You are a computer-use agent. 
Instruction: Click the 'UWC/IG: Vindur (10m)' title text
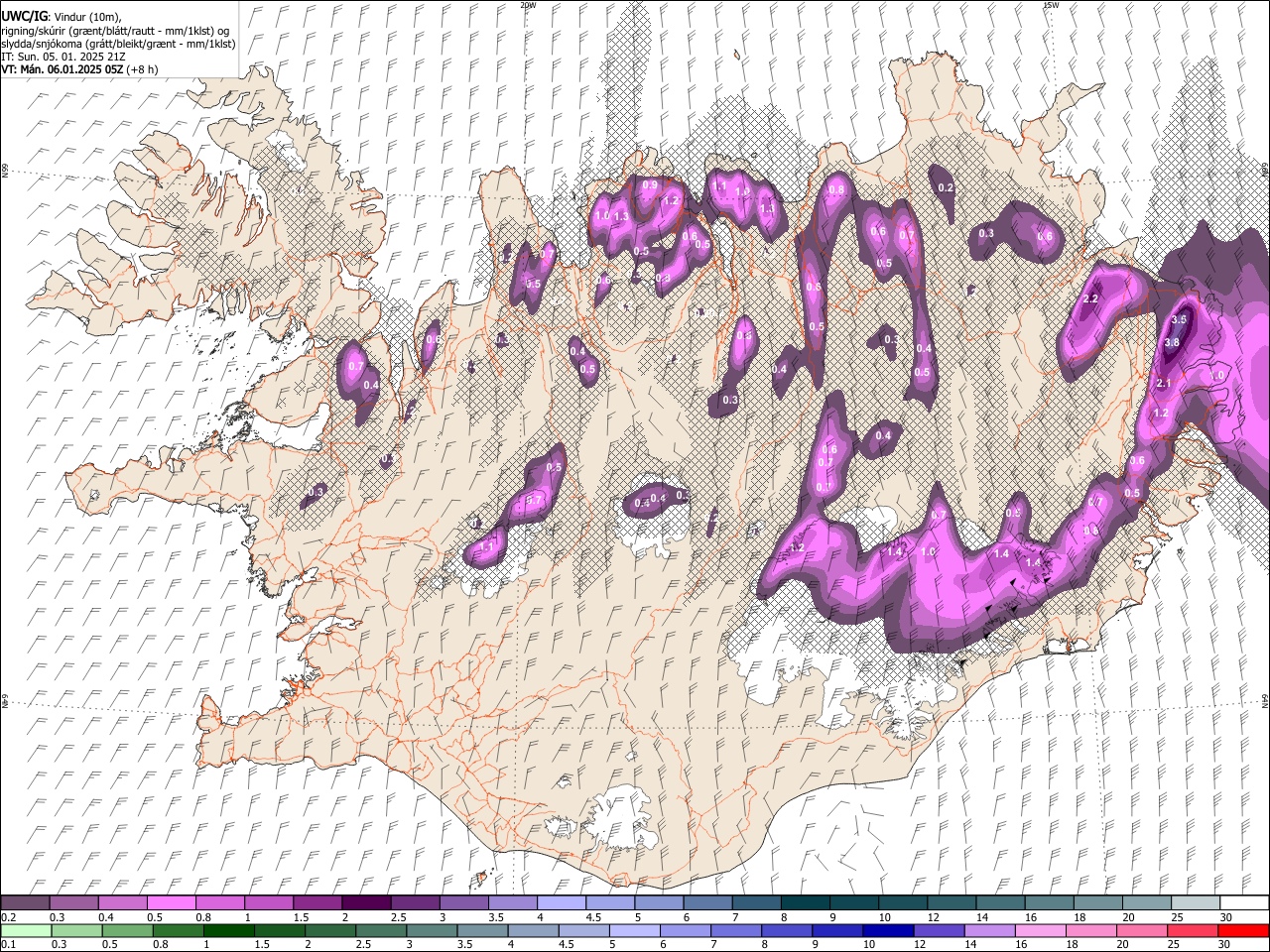click(x=62, y=17)
